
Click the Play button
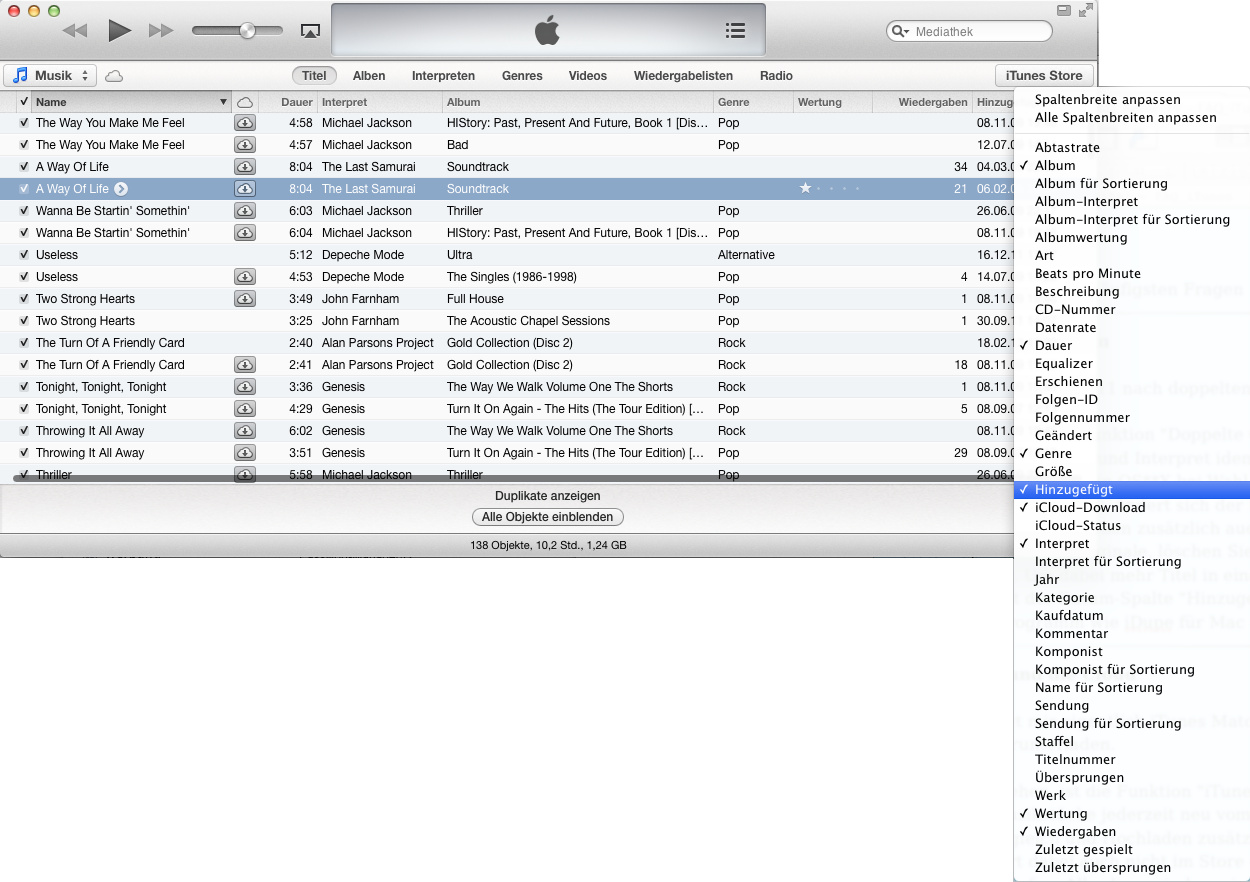(x=120, y=30)
